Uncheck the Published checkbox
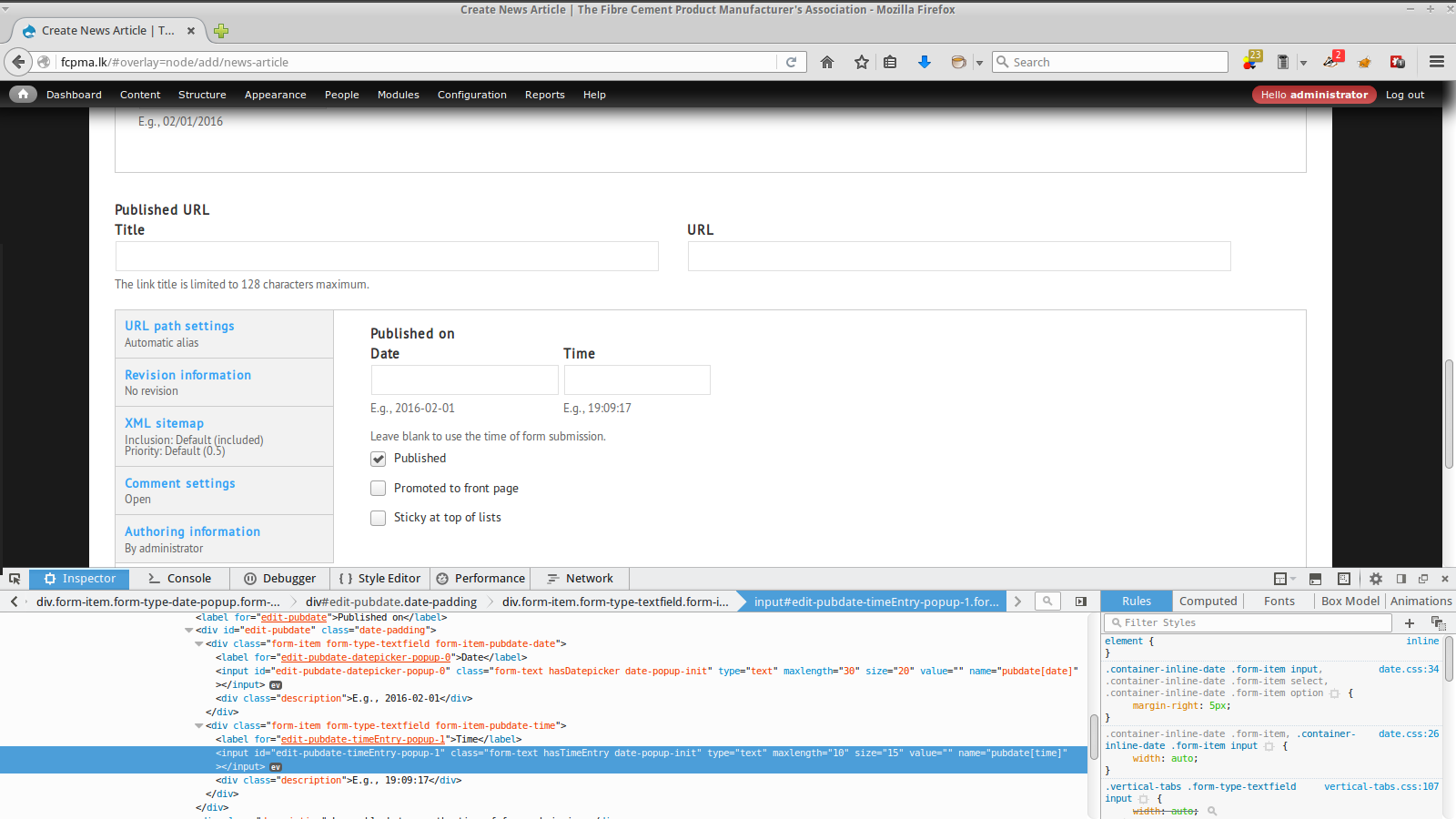This screenshot has width=1456, height=819. (x=379, y=459)
